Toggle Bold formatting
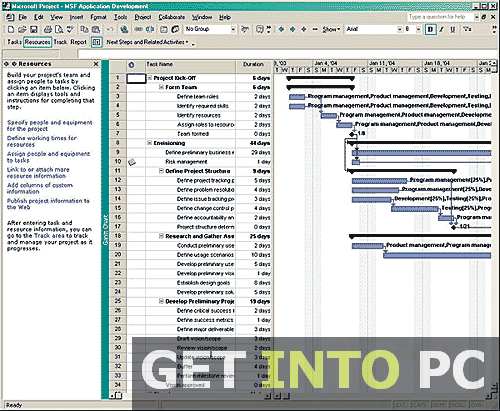The height and width of the screenshot is (411, 500). [431, 29]
